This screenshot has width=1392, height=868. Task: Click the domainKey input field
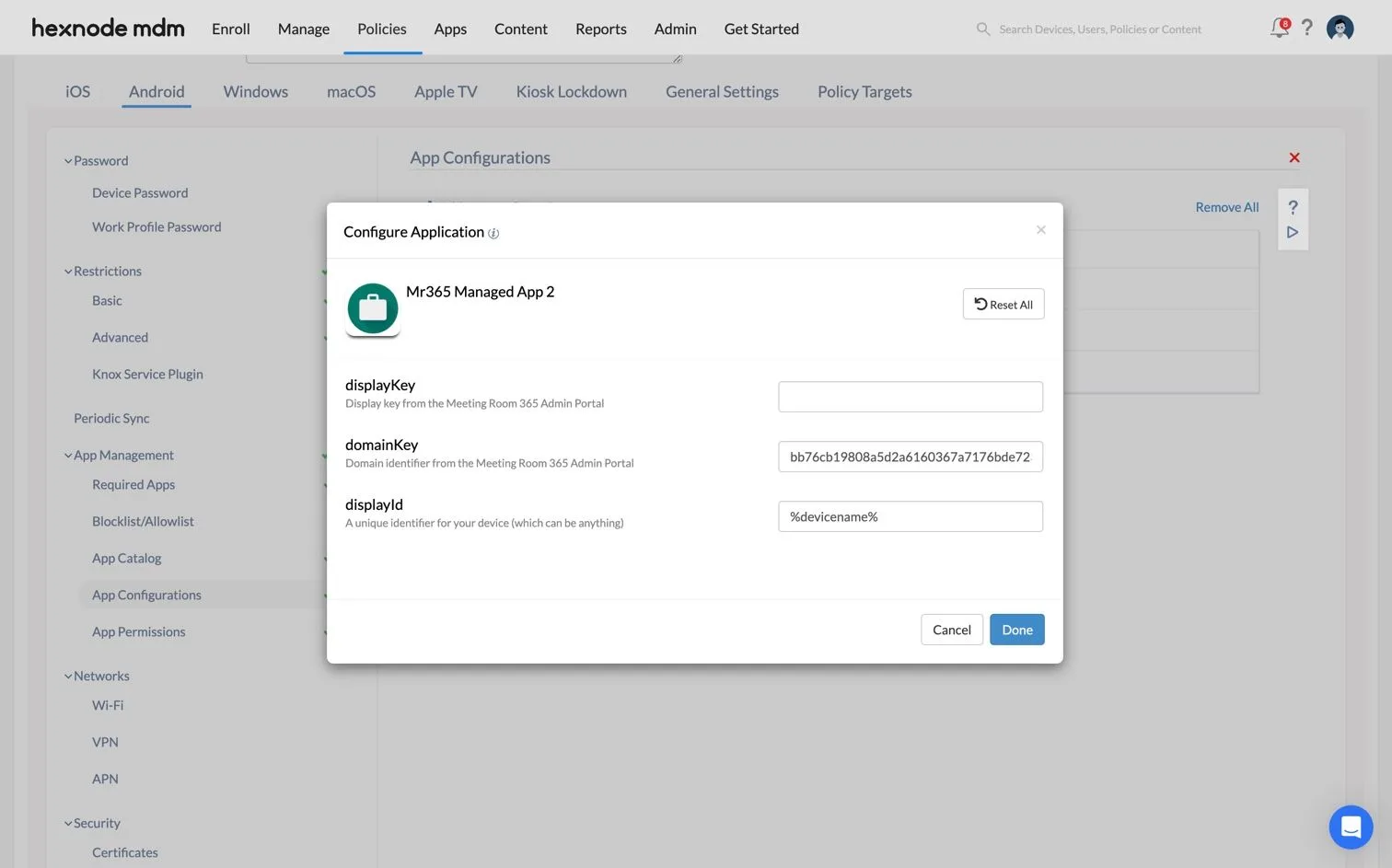(911, 457)
